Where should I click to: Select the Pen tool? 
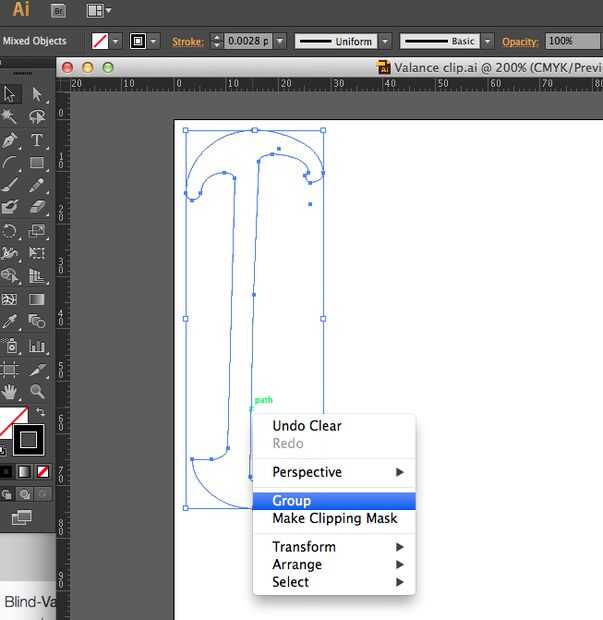coord(10,140)
